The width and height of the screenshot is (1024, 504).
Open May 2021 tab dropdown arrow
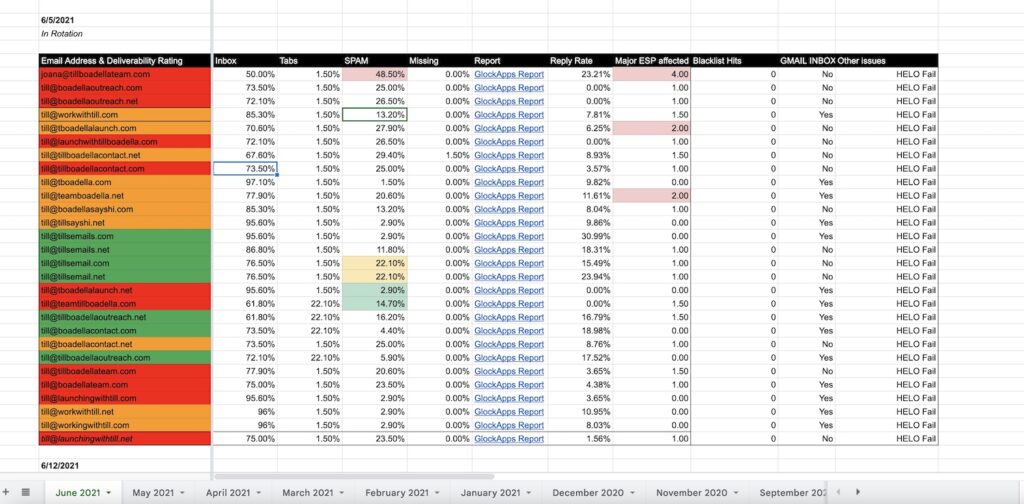[182, 493]
